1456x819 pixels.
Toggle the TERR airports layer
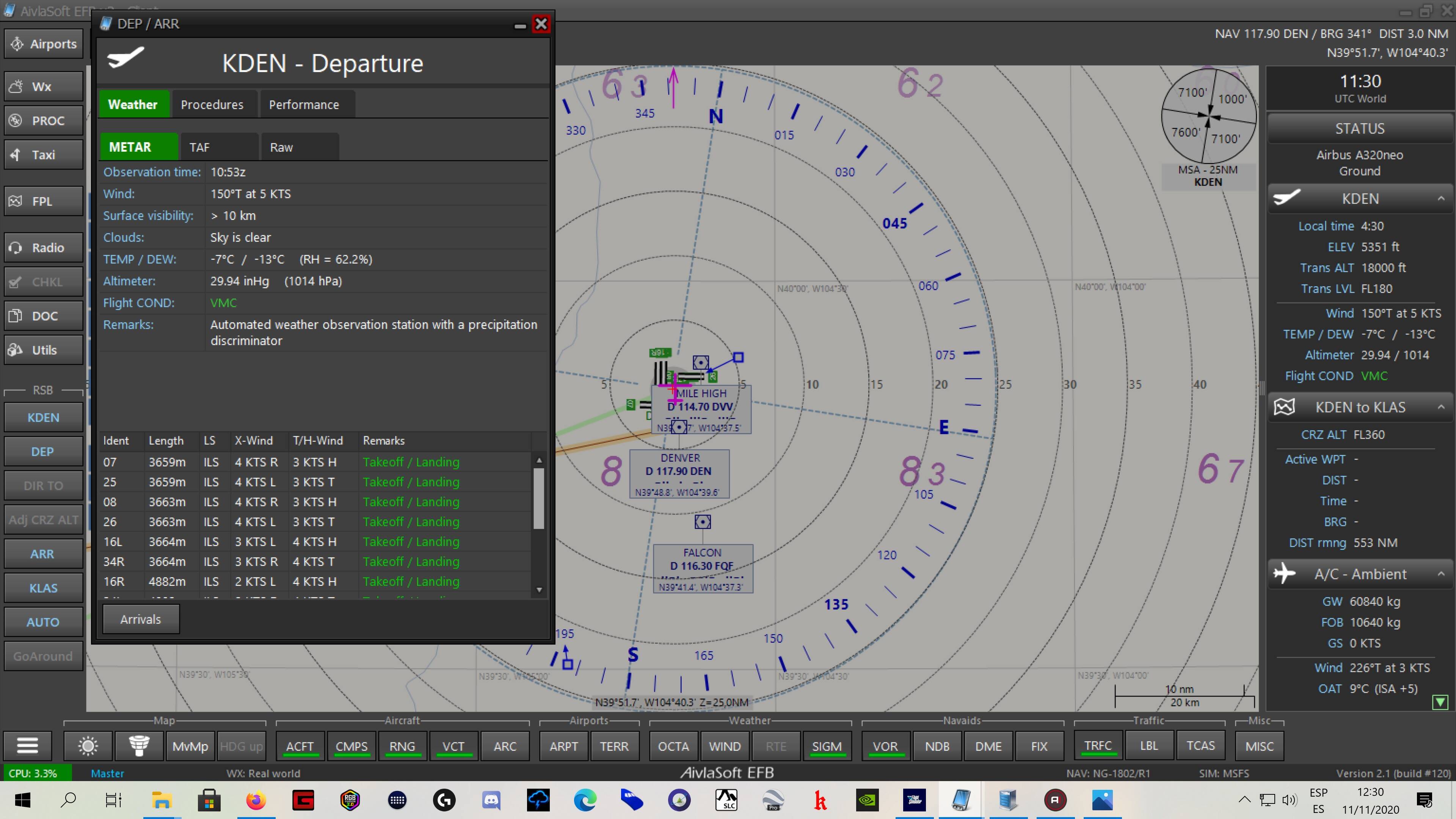click(x=614, y=746)
